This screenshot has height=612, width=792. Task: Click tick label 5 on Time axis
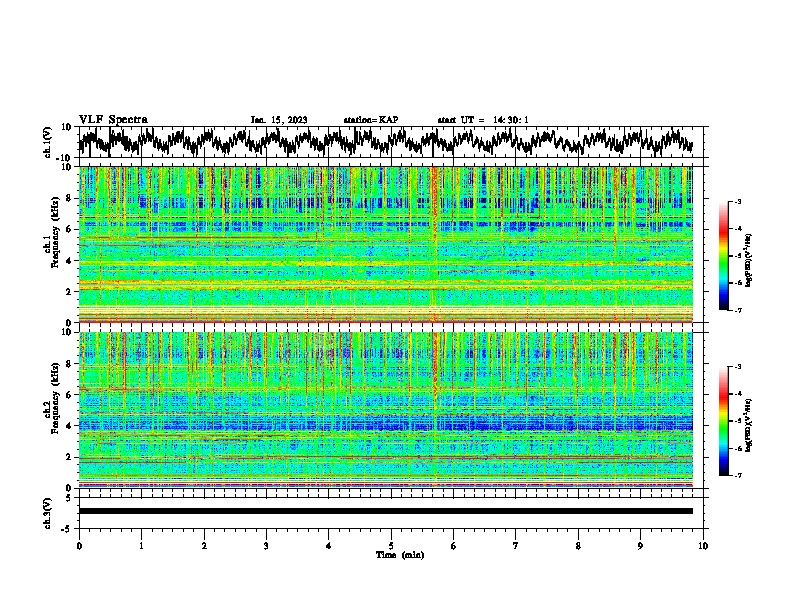pyautogui.click(x=391, y=546)
